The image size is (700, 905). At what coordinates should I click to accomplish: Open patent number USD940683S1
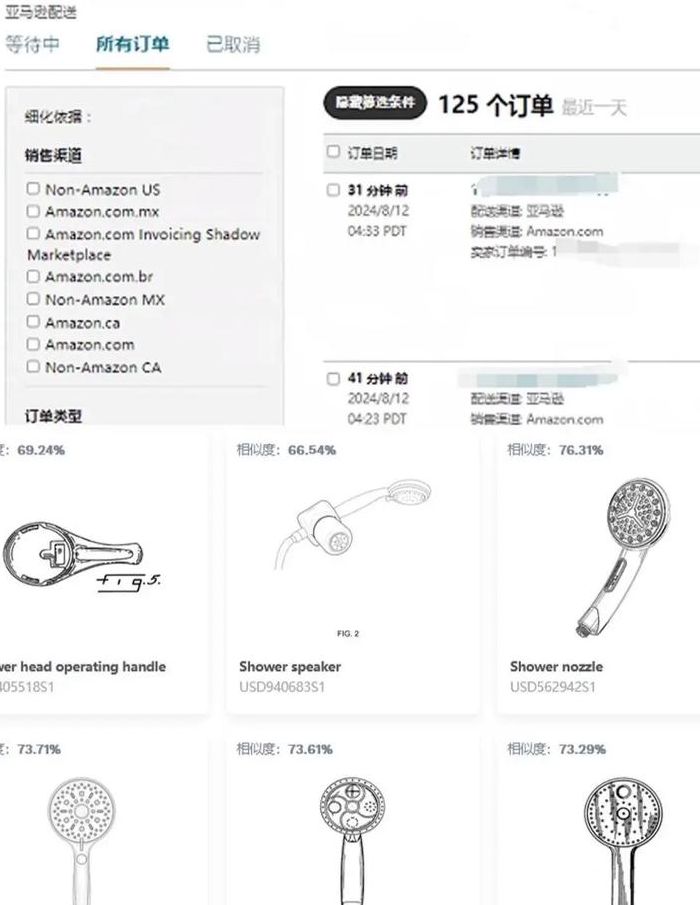[x=282, y=687]
